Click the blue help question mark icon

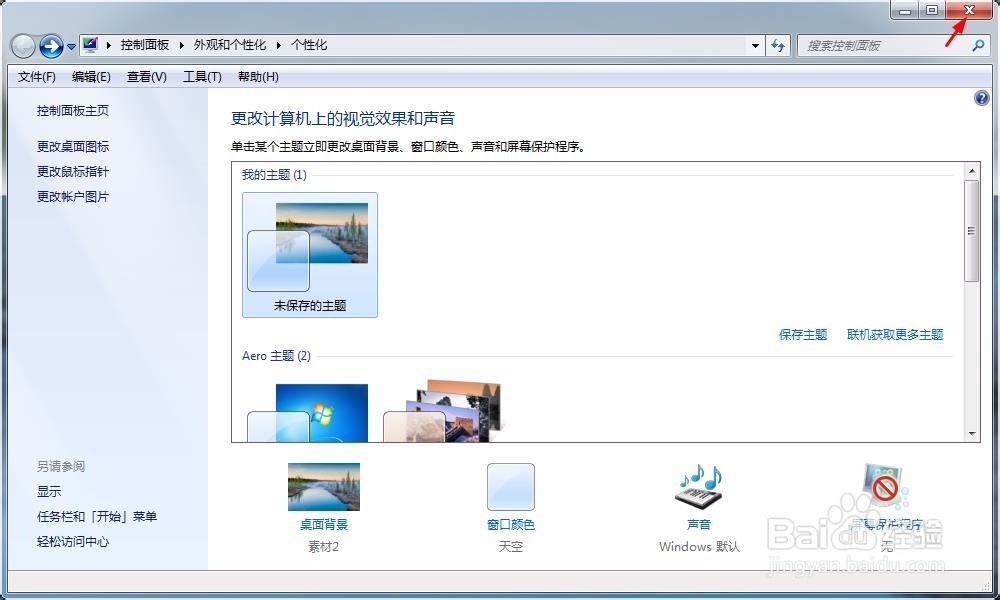click(982, 98)
